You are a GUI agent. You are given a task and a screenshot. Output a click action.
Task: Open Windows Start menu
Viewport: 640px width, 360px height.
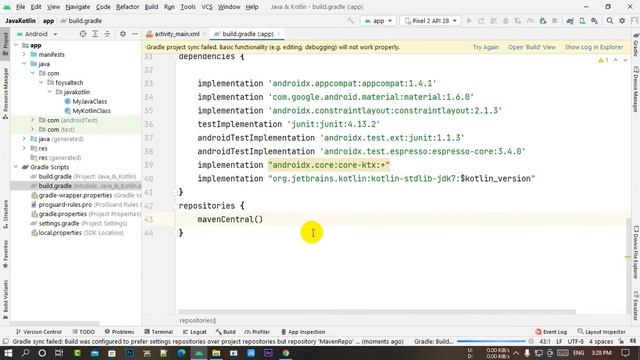pos(8,353)
